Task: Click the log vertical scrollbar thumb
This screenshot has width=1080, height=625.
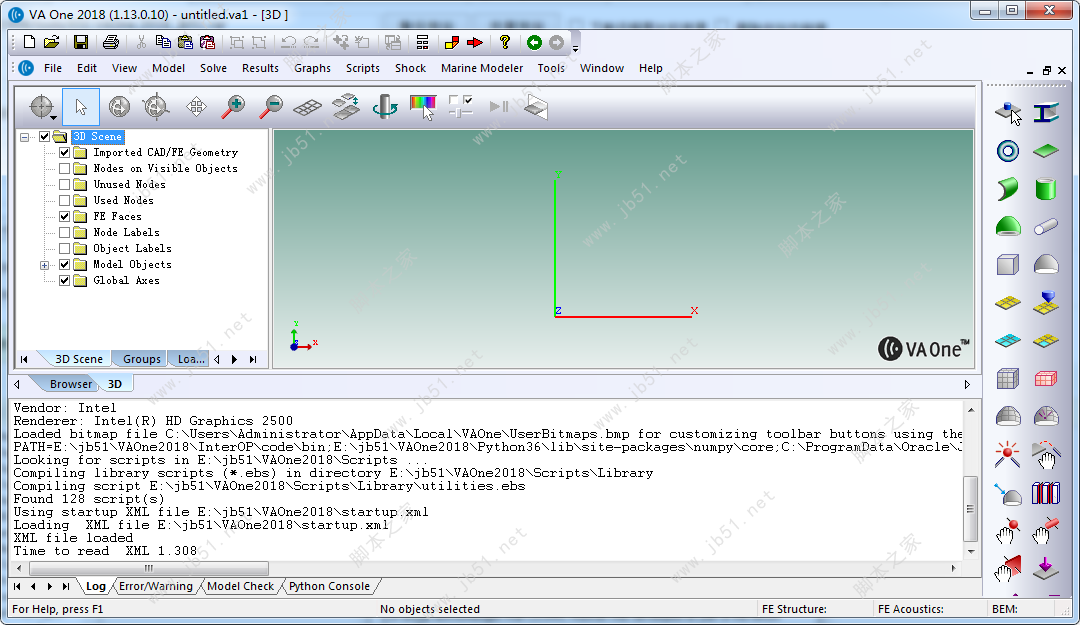Action: coord(971,509)
